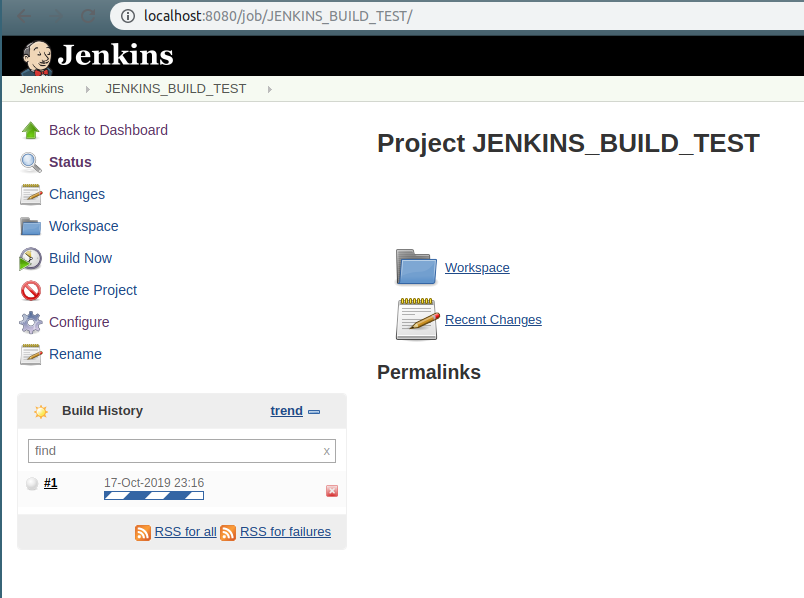
Task: Open the Back to Dashboard link
Action: (x=108, y=130)
